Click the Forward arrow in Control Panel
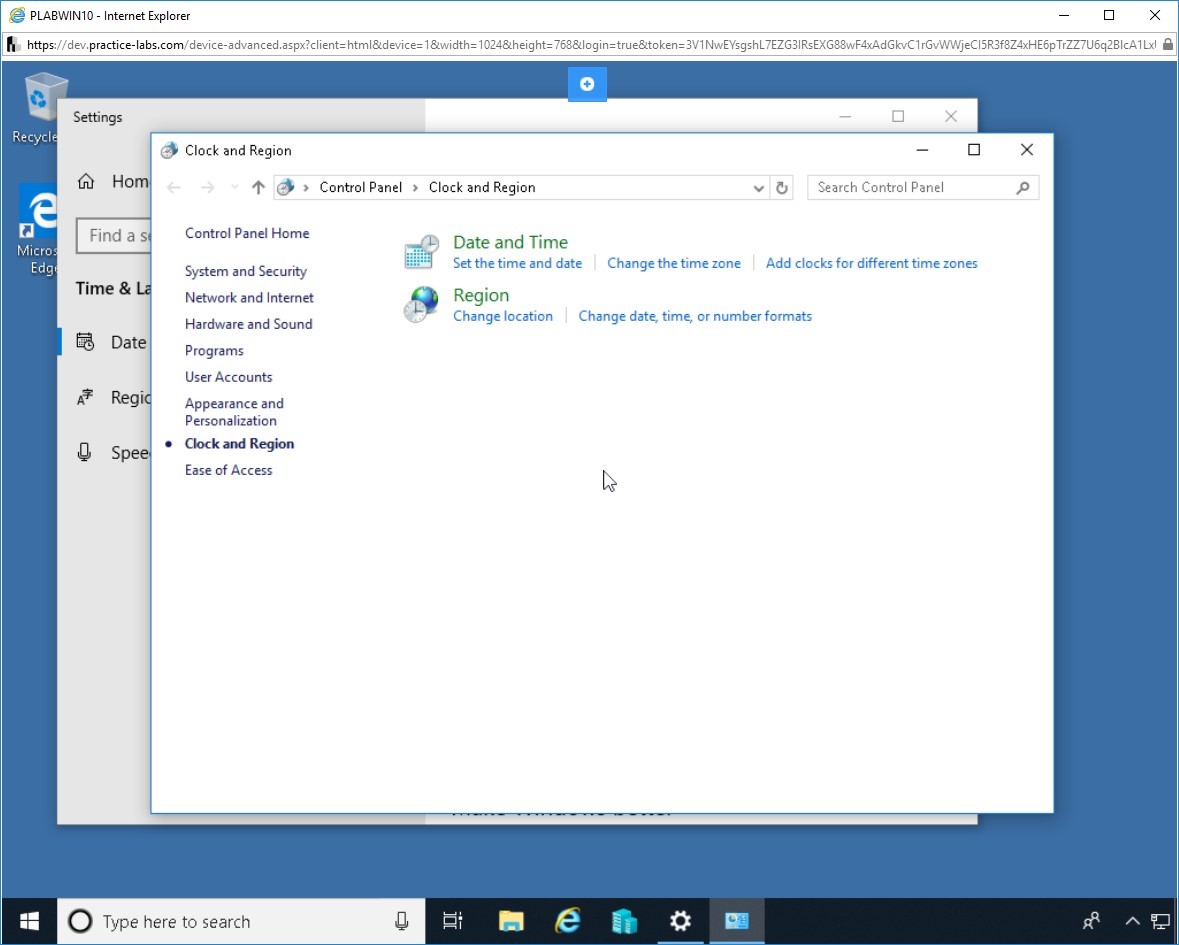This screenshot has width=1179, height=945. pos(208,187)
